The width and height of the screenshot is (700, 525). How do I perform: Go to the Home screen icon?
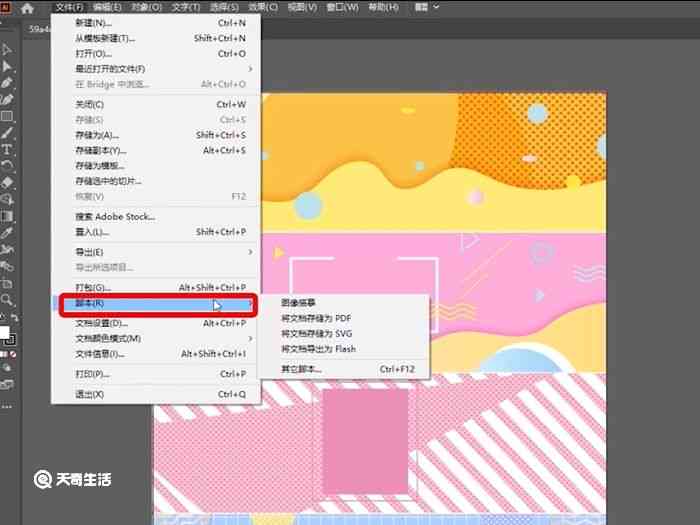(x=27, y=8)
